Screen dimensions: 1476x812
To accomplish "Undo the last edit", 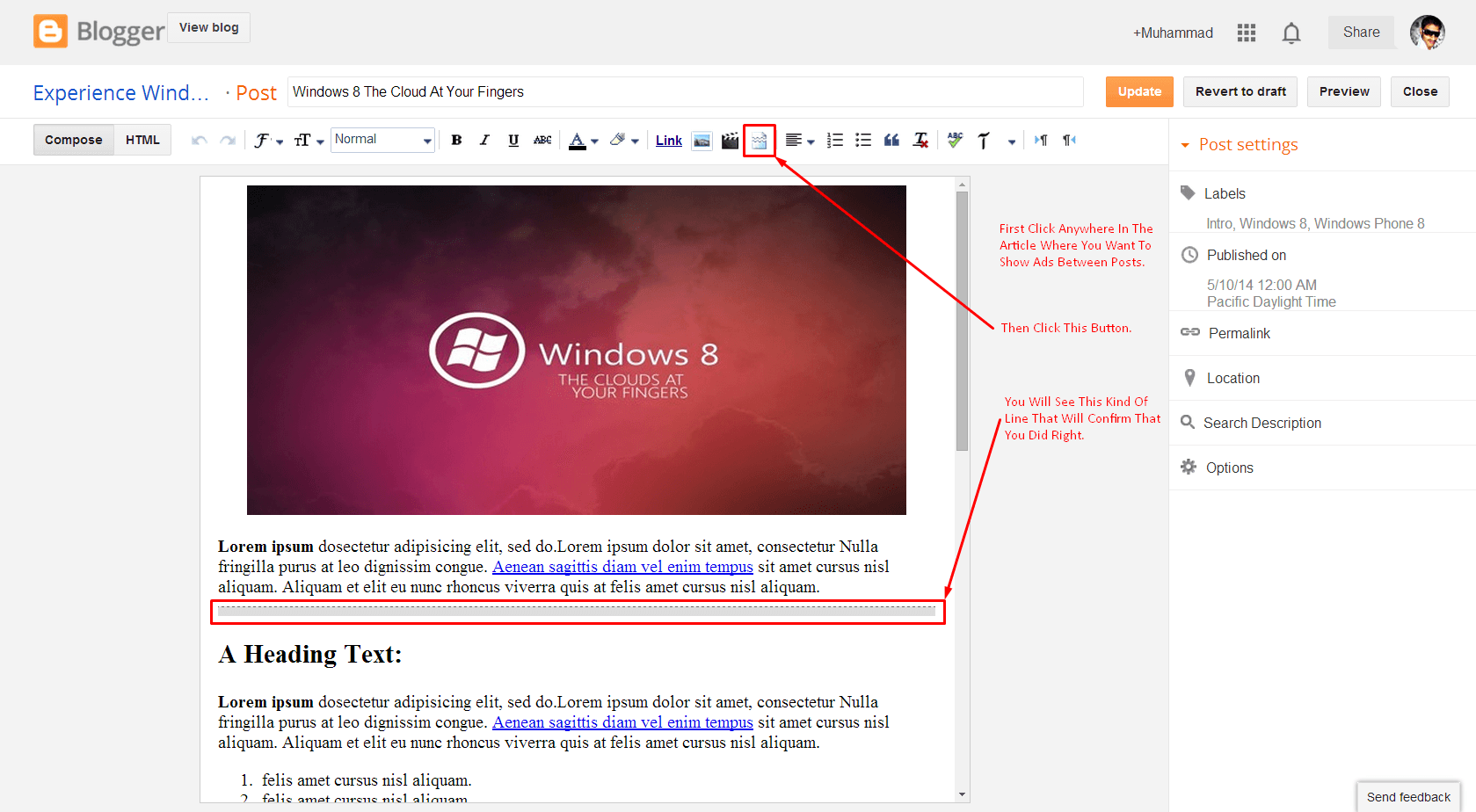I will tap(200, 141).
